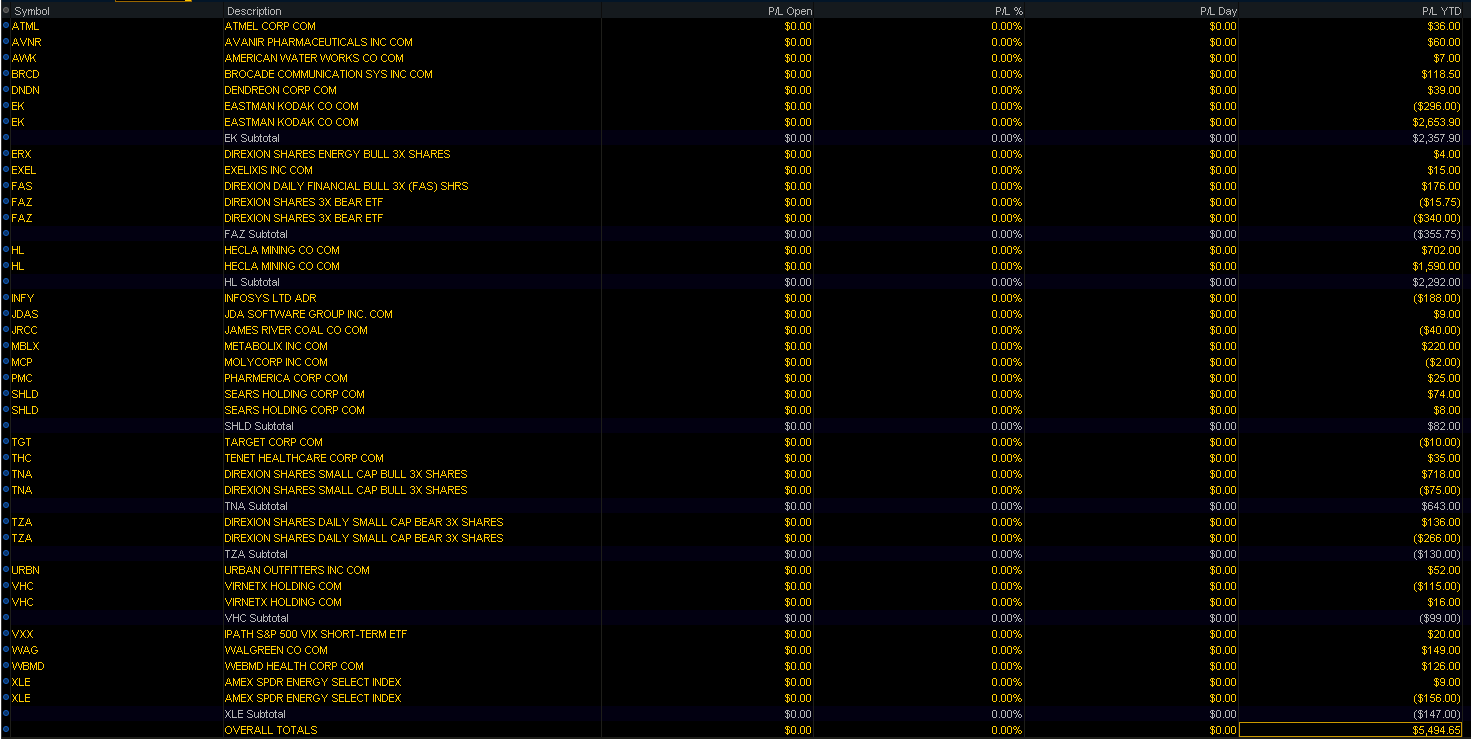Click the blue dot beside TGT
The height and width of the screenshot is (739, 1471).
pyautogui.click(x=6, y=442)
